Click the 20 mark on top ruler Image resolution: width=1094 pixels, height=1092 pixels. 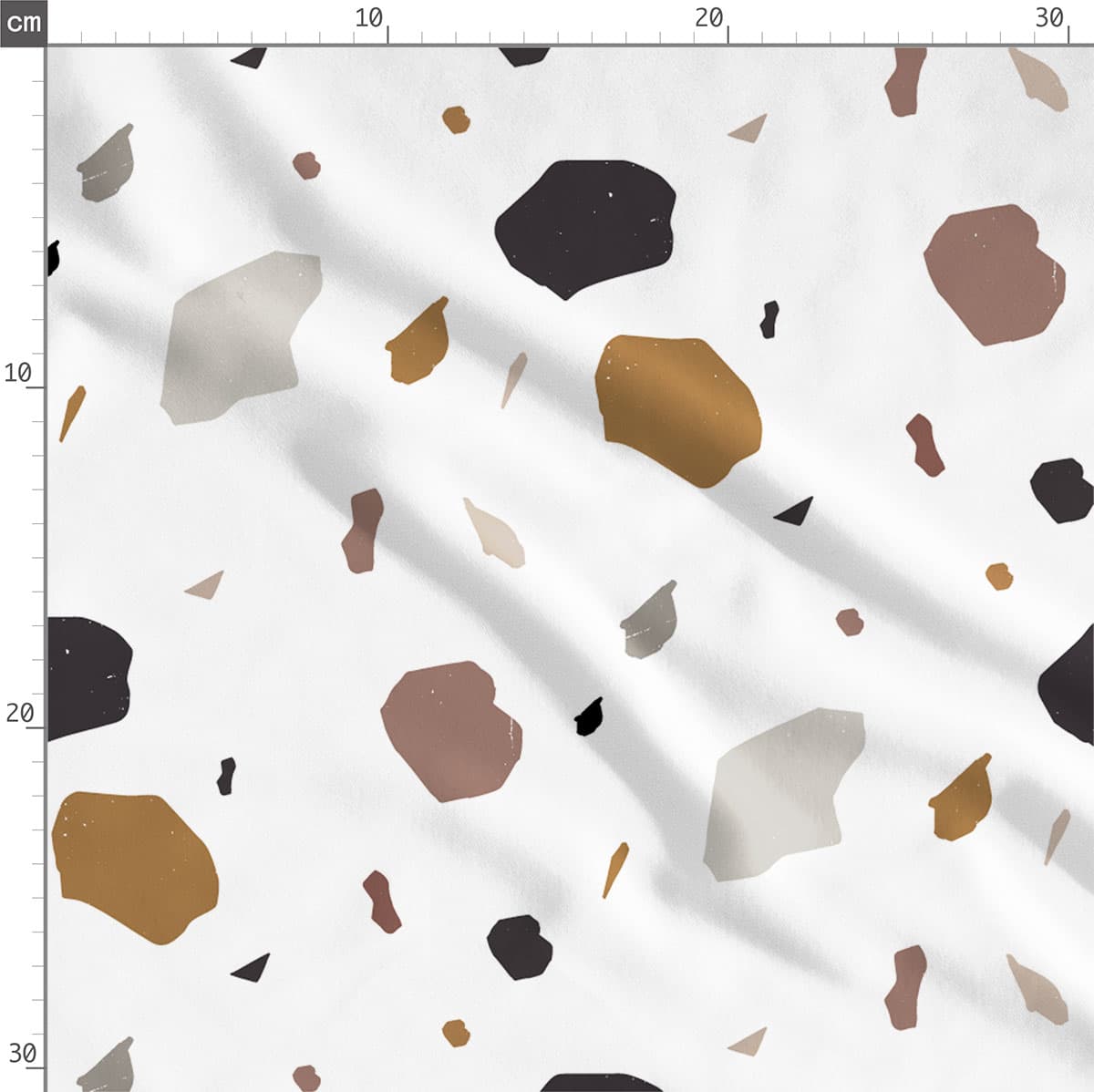(x=708, y=18)
